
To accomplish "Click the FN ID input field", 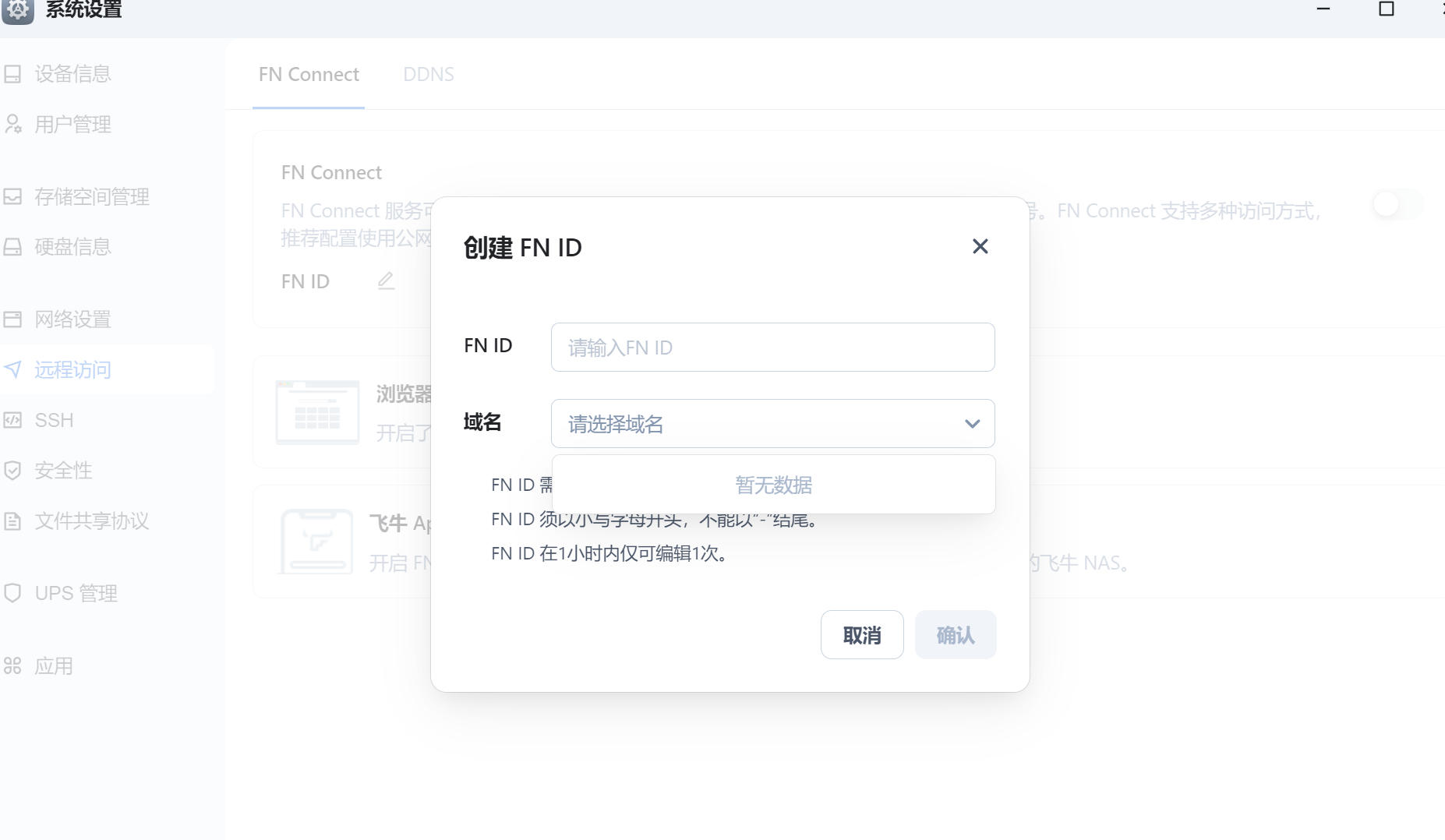I will (x=772, y=347).
